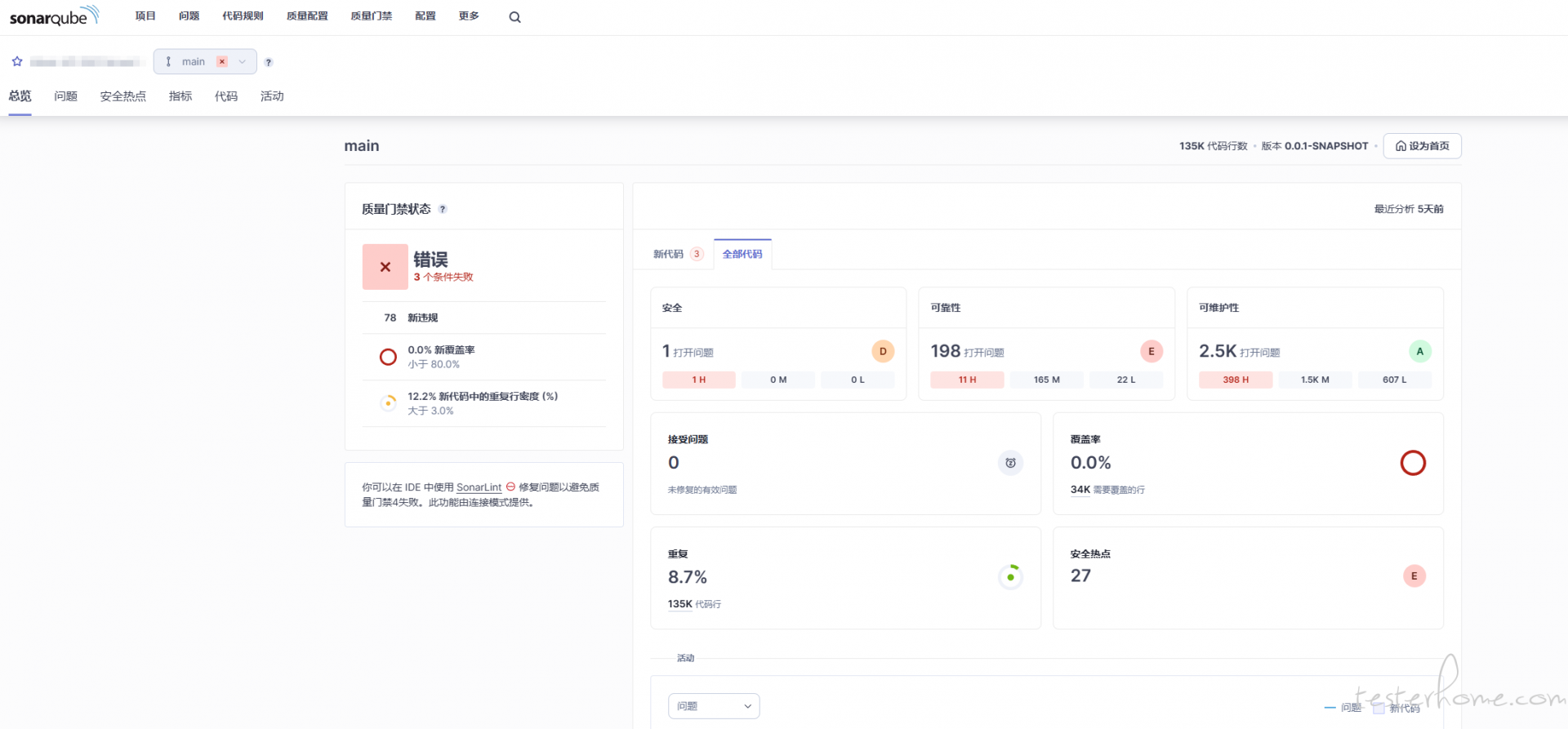Star the project as favorite

[x=17, y=61]
